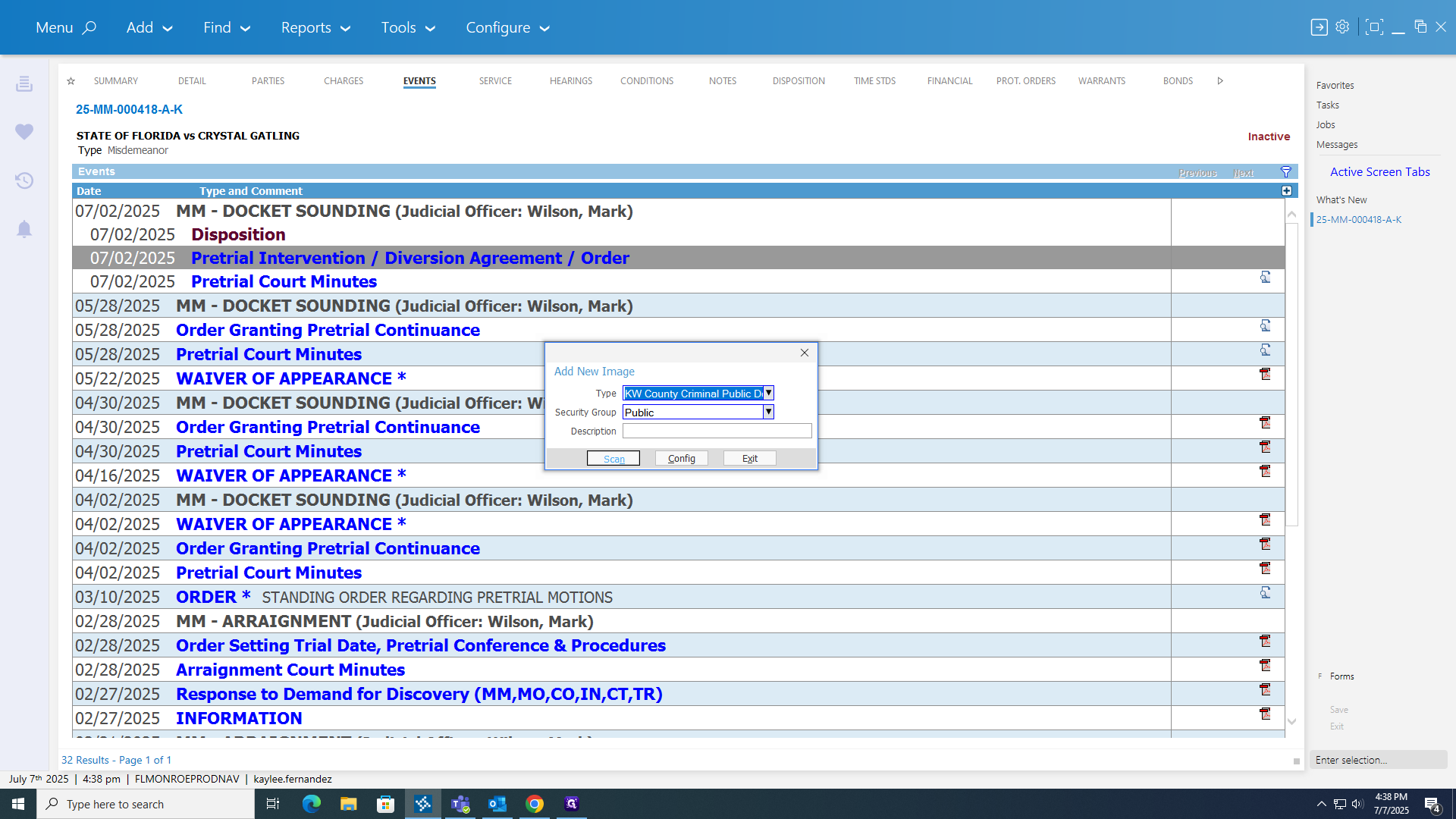Open File Explorer from the taskbar
The width and height of the screenshot is (1456, 819).
click(348, 804)
